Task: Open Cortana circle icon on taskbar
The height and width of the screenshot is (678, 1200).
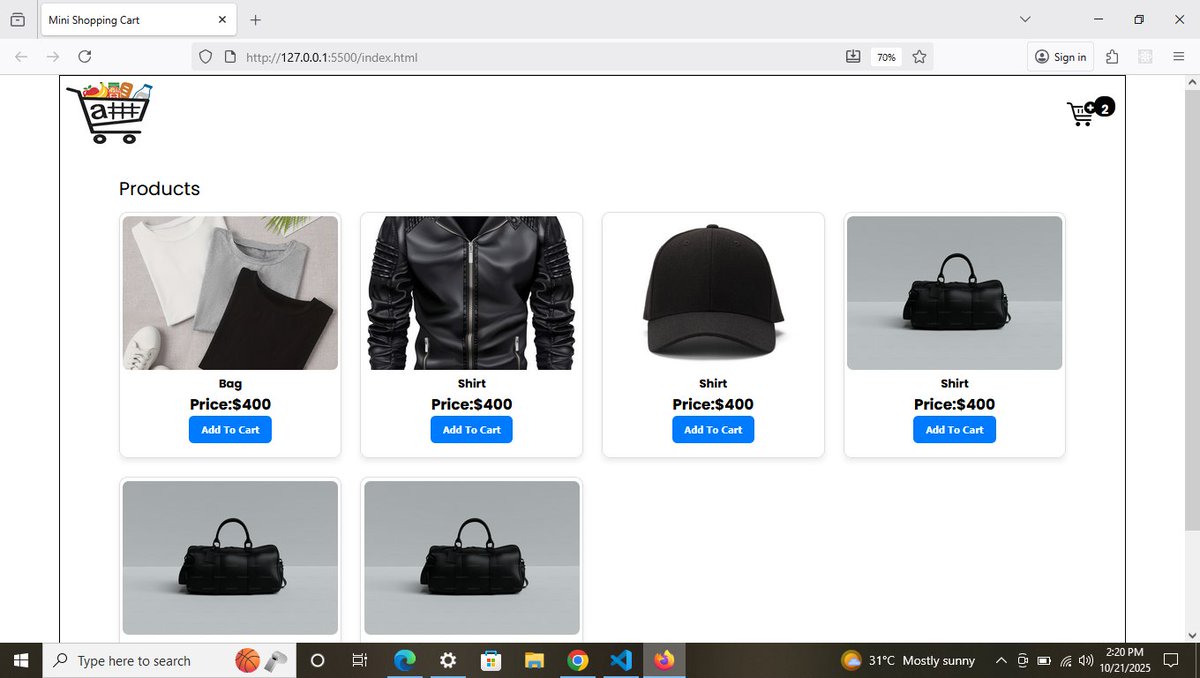Action: click(x=318, y=661)
